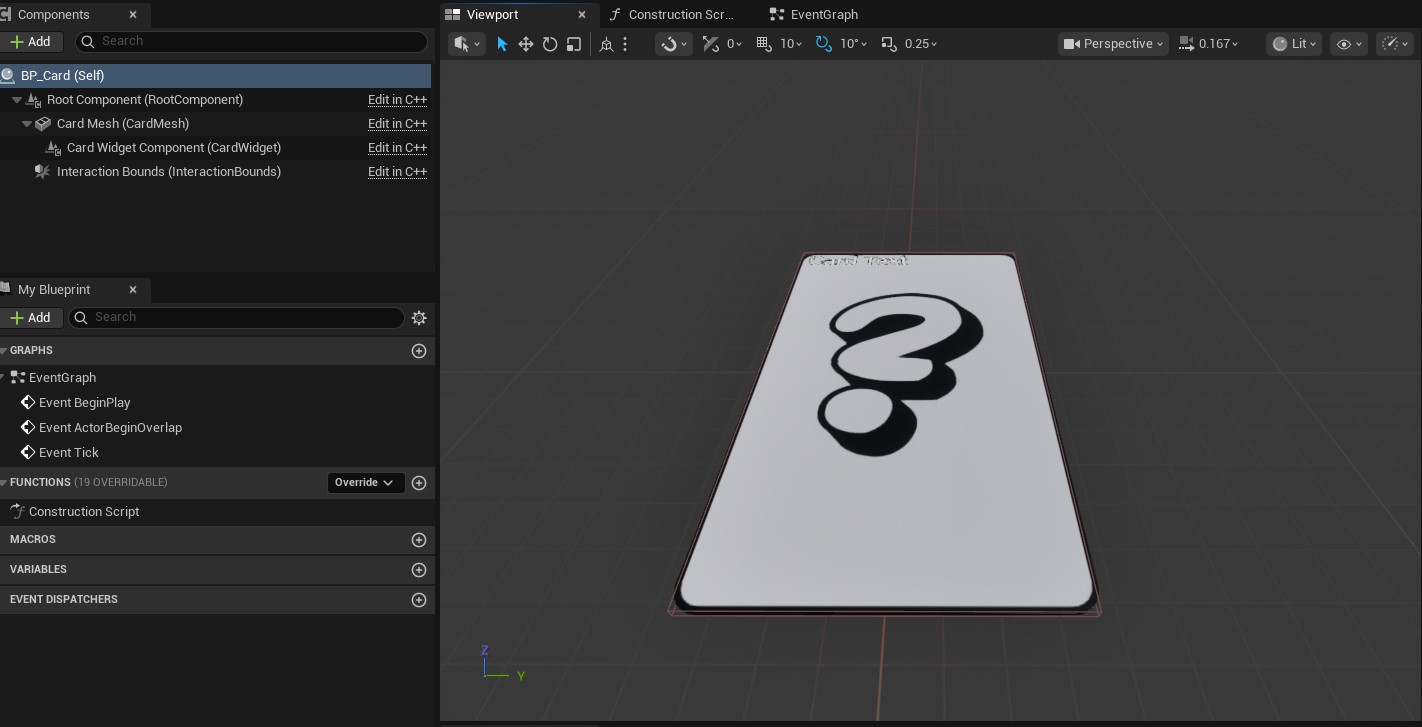Focus the Components search field
Viewport: 1422px width, 727px height.
pos(252,41)
